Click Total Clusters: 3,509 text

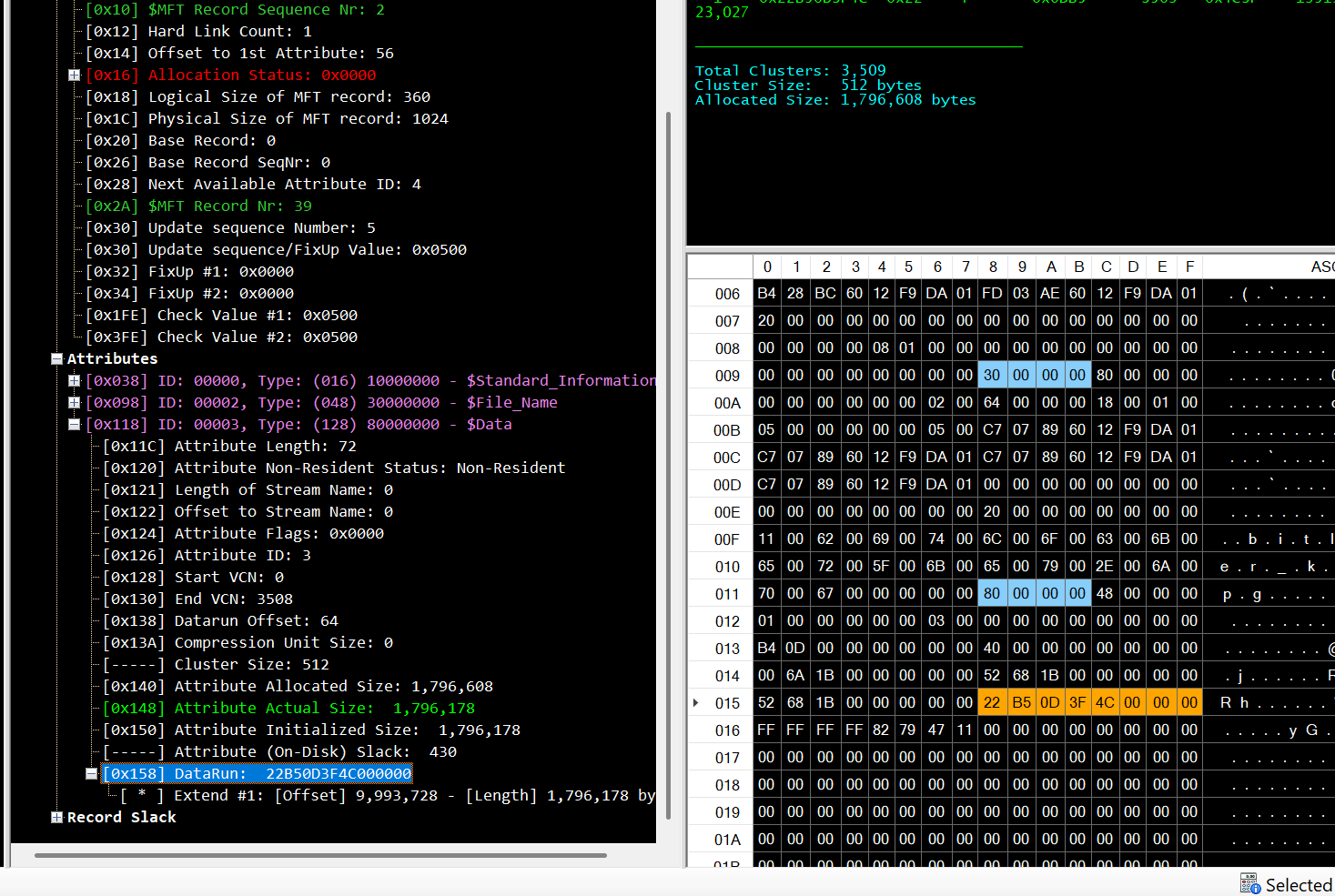790,71
